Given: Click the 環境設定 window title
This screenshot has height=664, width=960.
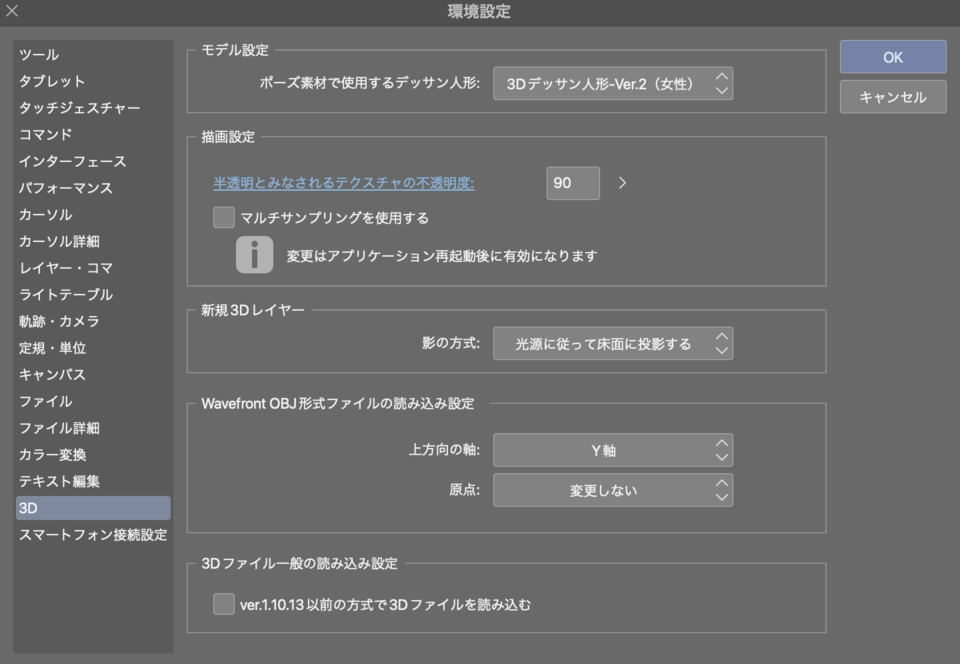Looking at the screenshot, I should pyautogui.click(x=479, y=11).
